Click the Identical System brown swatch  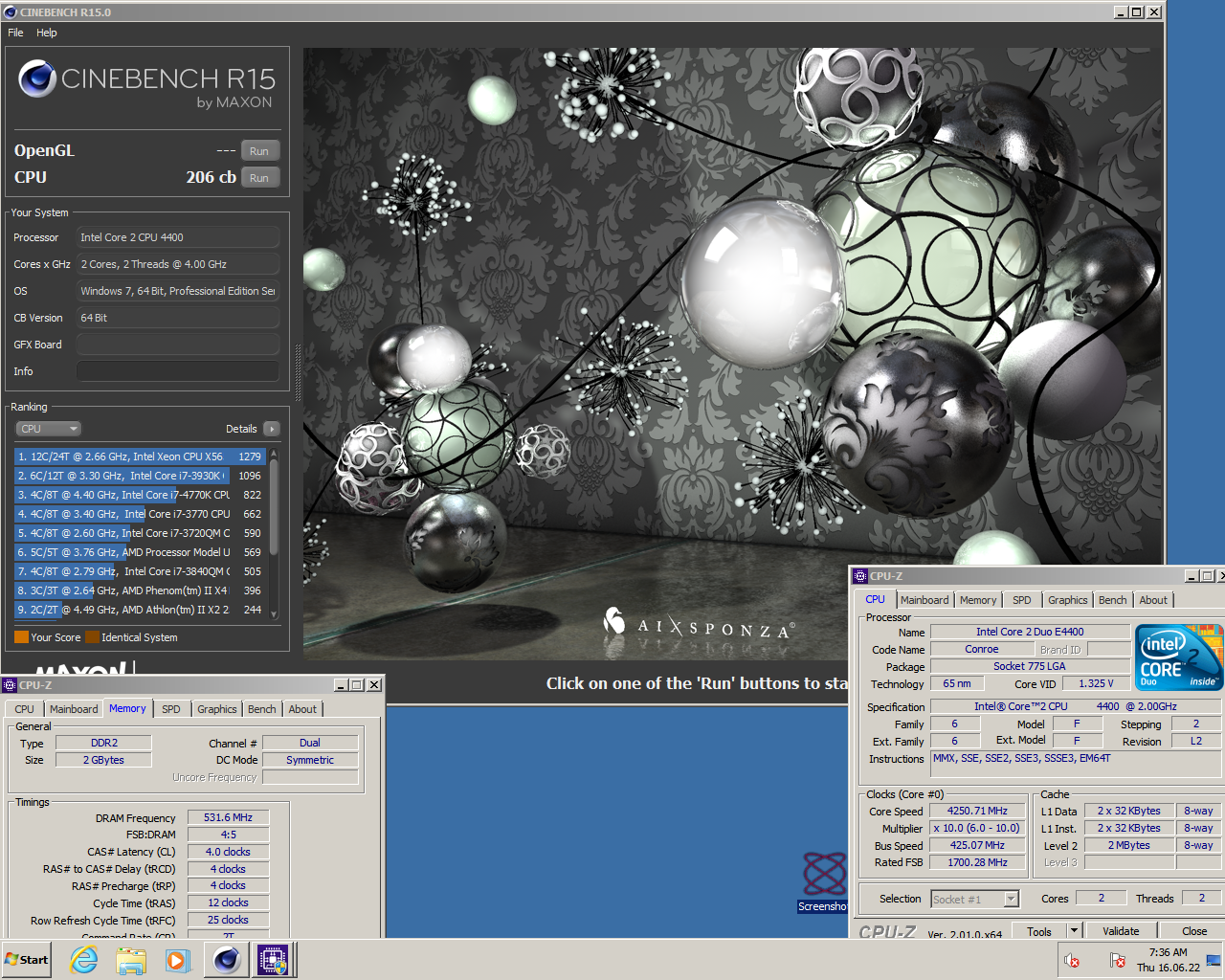click(92, 637)
